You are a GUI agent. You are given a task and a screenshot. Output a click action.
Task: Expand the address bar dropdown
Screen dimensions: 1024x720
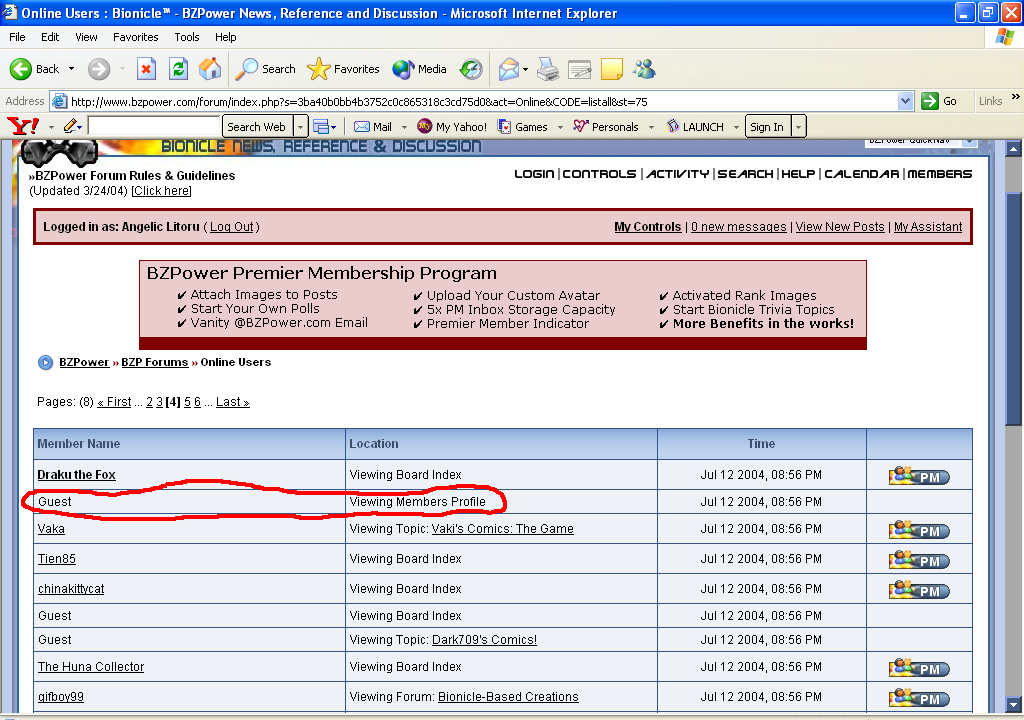coord(906,101)
